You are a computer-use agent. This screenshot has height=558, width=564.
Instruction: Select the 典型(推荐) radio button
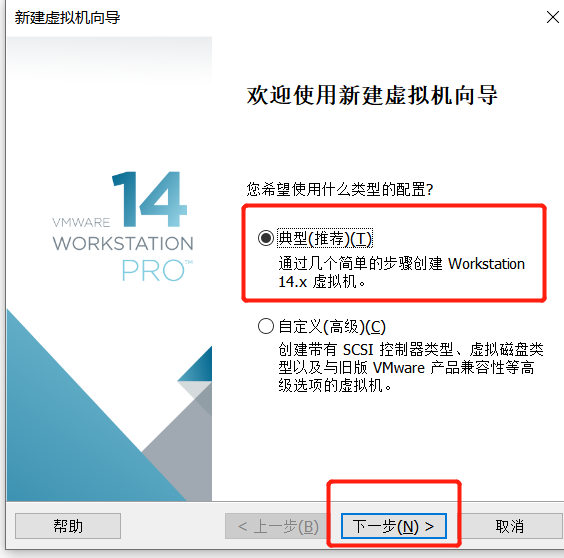pyautogui.click(x=266, y=238)
